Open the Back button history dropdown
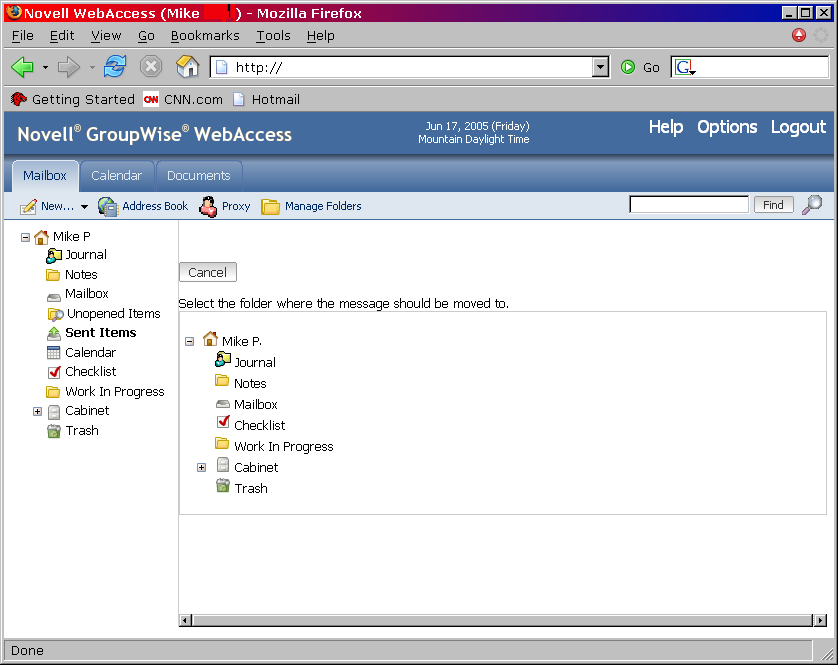 point(45,67)
